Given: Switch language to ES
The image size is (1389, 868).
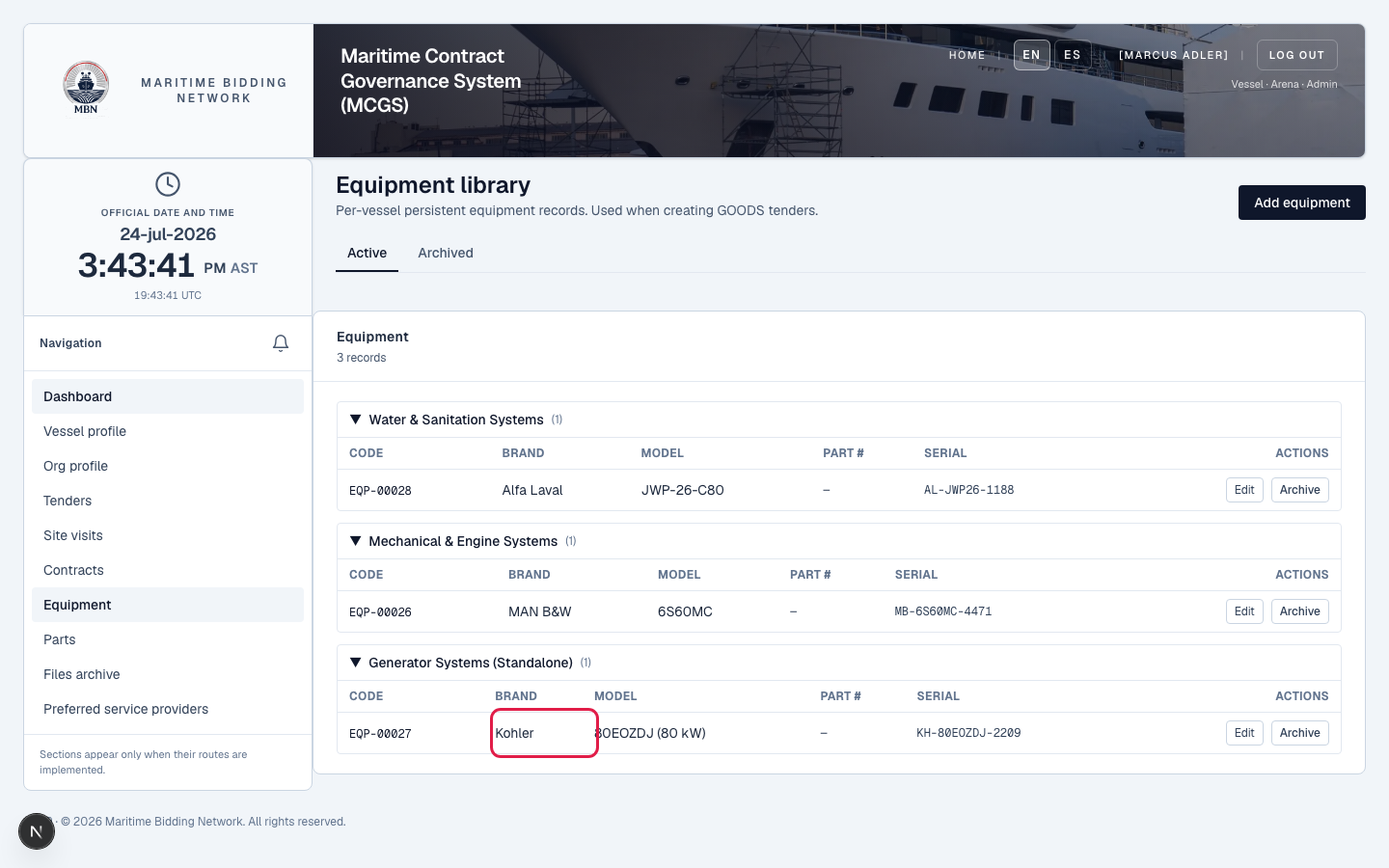Looking at the screenshot, I should click(1073, 55).
